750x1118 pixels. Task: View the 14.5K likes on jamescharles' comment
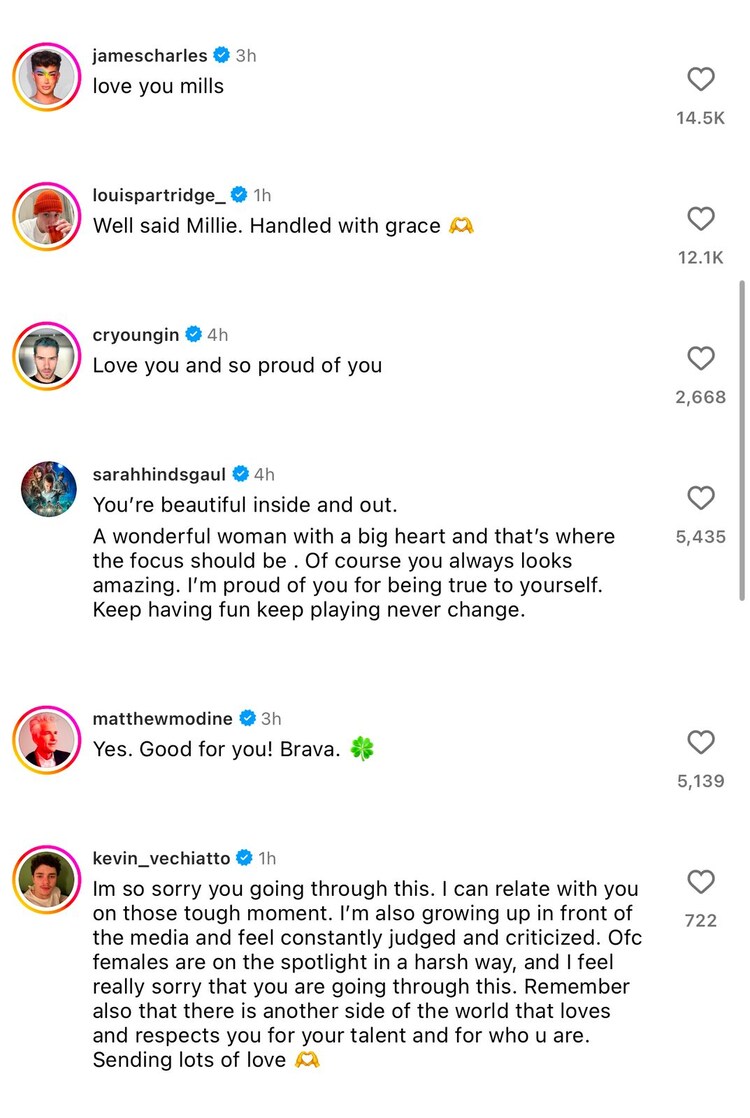pyautogui.click(x=701, y=117)
